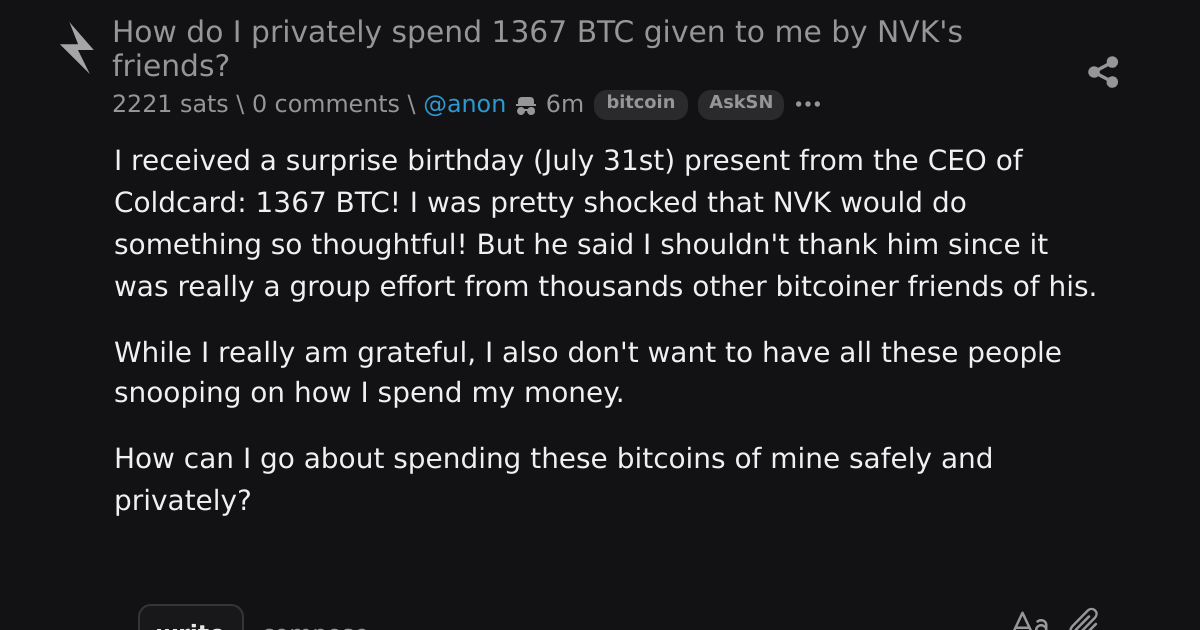The width and height of the screenshot is (1200, 630).
Task: Switch to the write tab
Action: [x=191, y=619]
